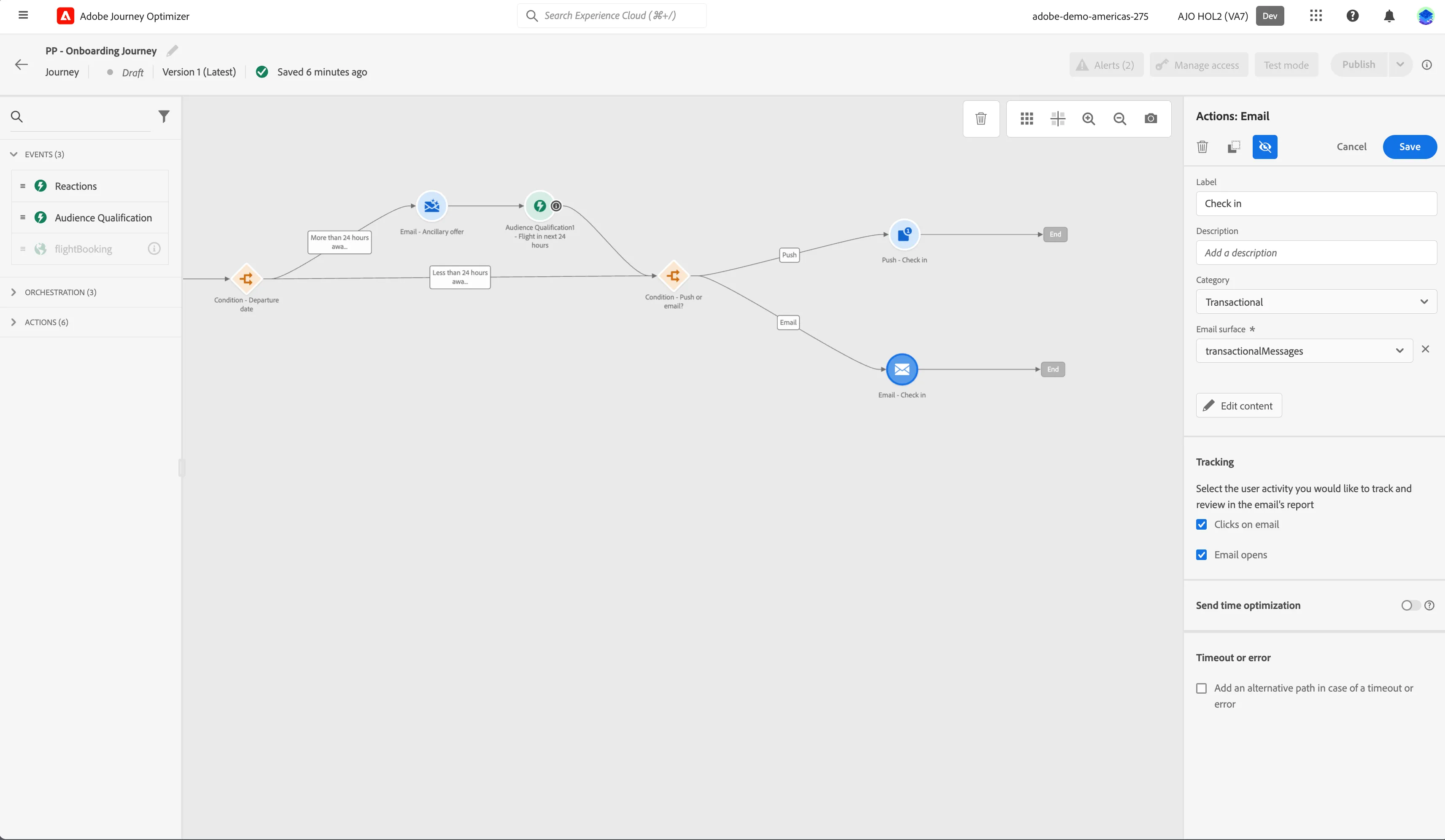The height and width of the screenshot is (840, 1445).
Task: Take a canvas screenshot with camera icon
Action: pyautogui.click(x=1151, y=118)
